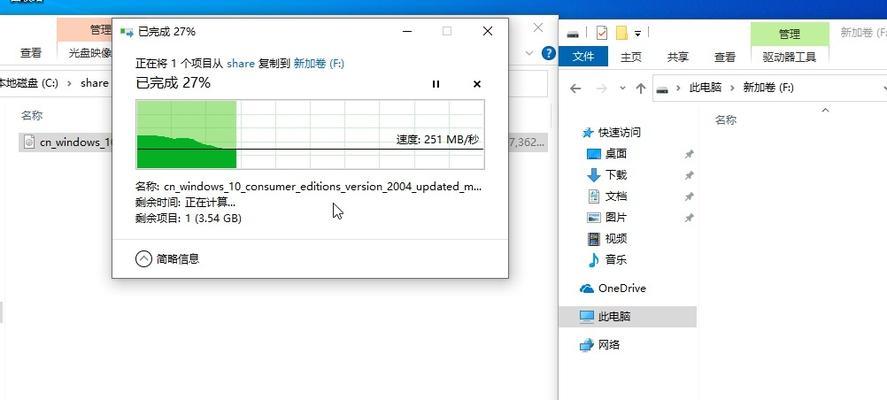The image size is (887, 400).
Task: Open the help icon in left window
Action: click(548, 54)
